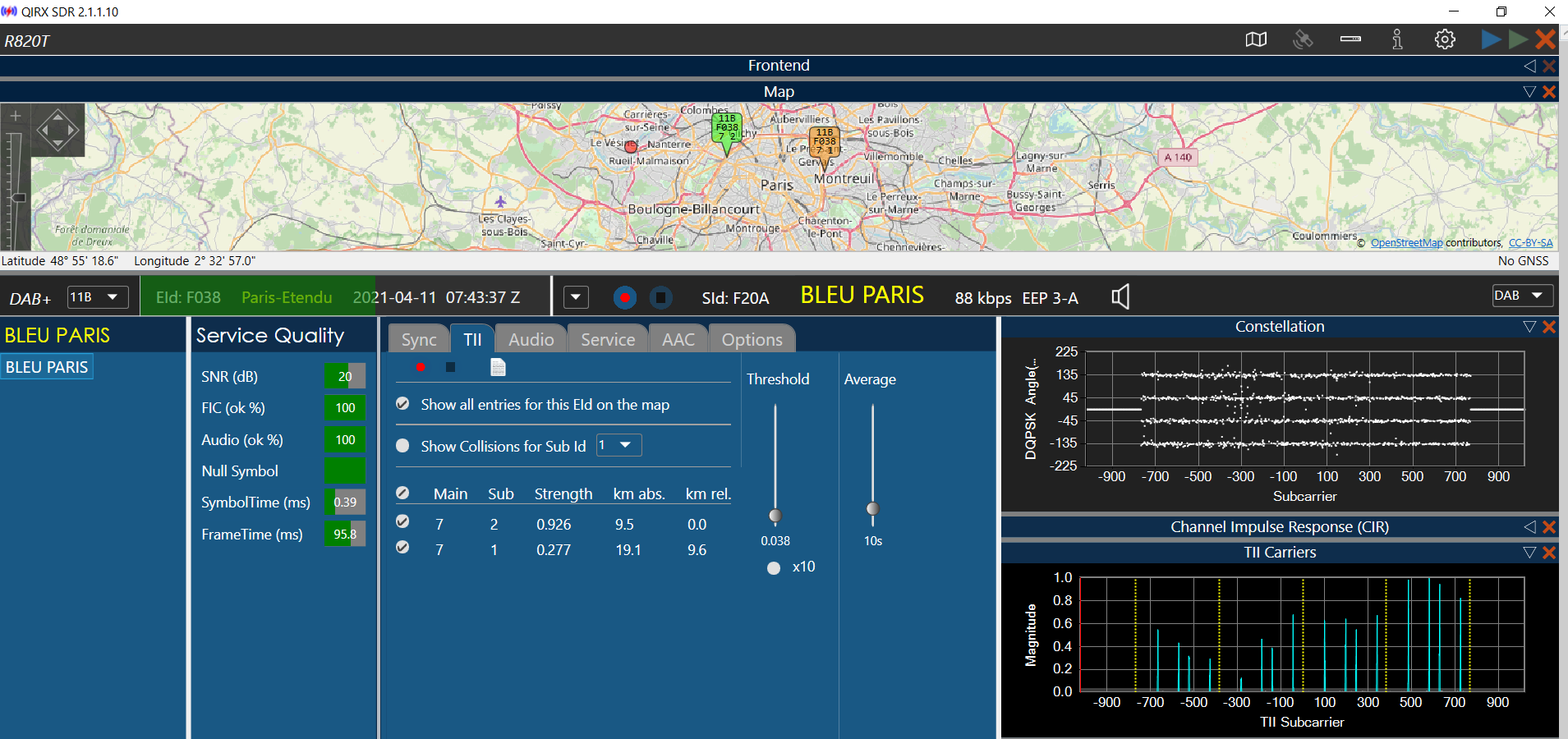Click the Strength column header
The image size is (1568, 739).
(x=563, y=494)
